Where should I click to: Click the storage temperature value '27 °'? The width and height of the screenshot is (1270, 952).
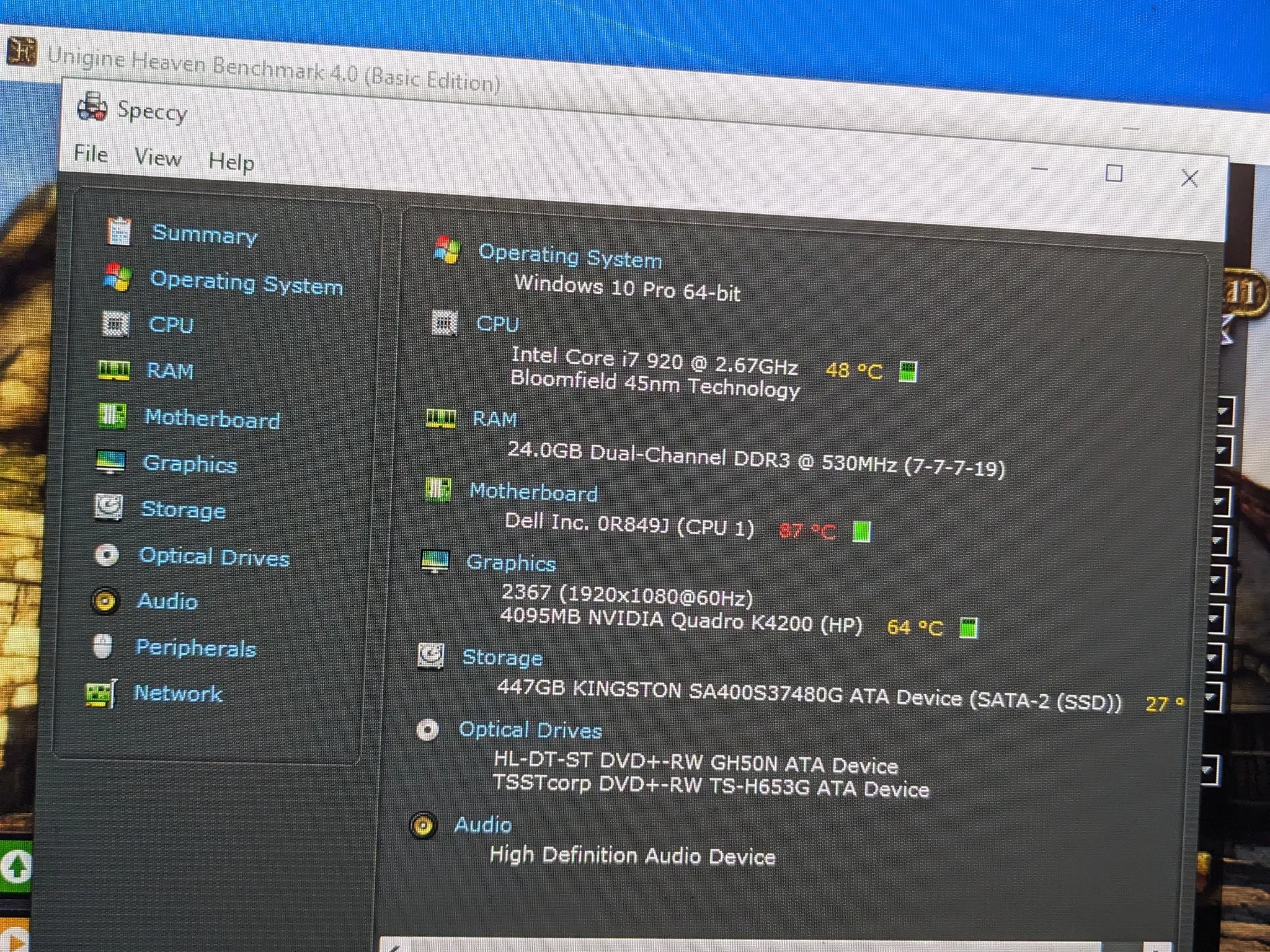pos(1165,703)
